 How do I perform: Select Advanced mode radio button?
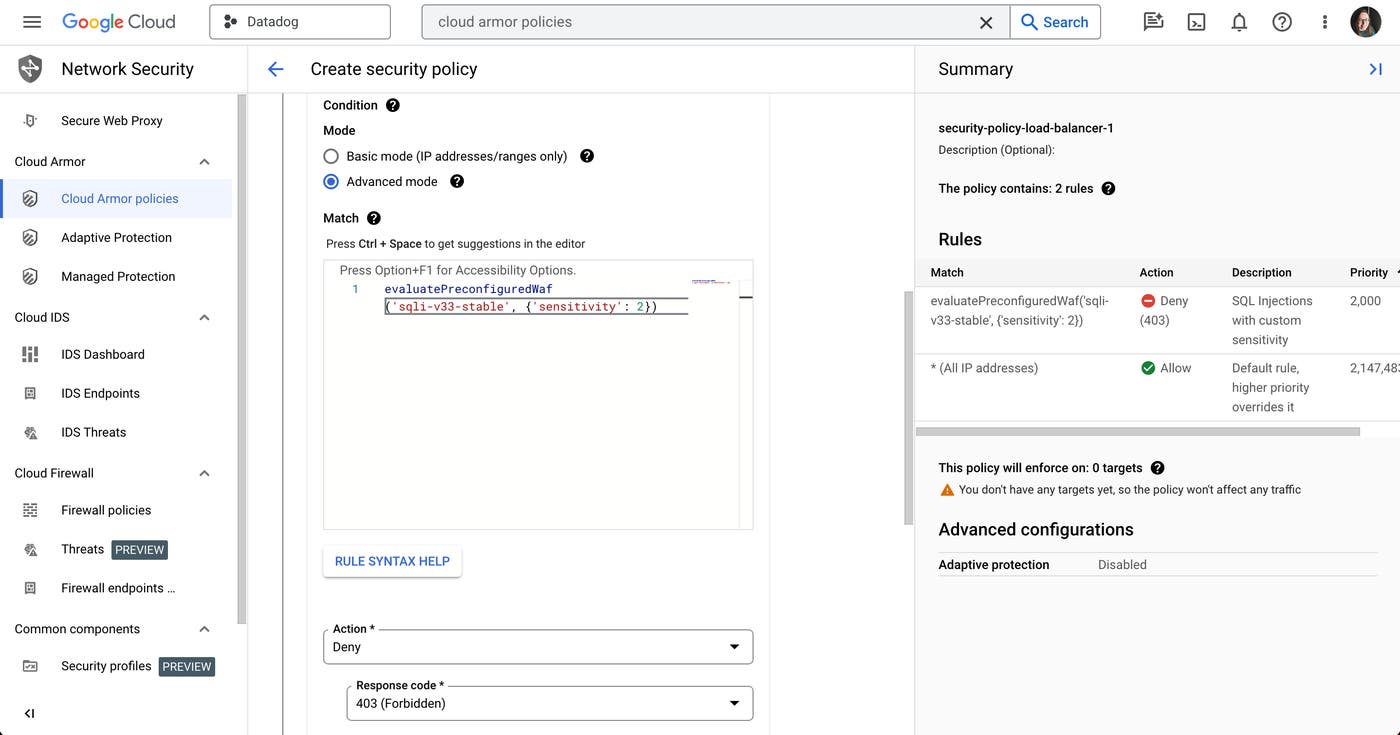(x=331, y=181)
